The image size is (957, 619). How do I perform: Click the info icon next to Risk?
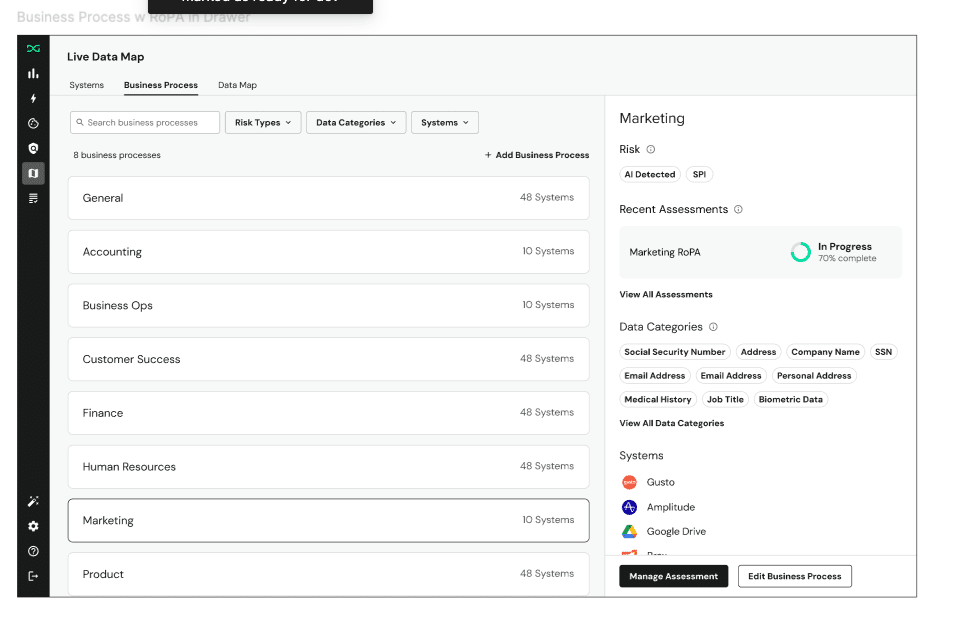(x=651, y=150)
